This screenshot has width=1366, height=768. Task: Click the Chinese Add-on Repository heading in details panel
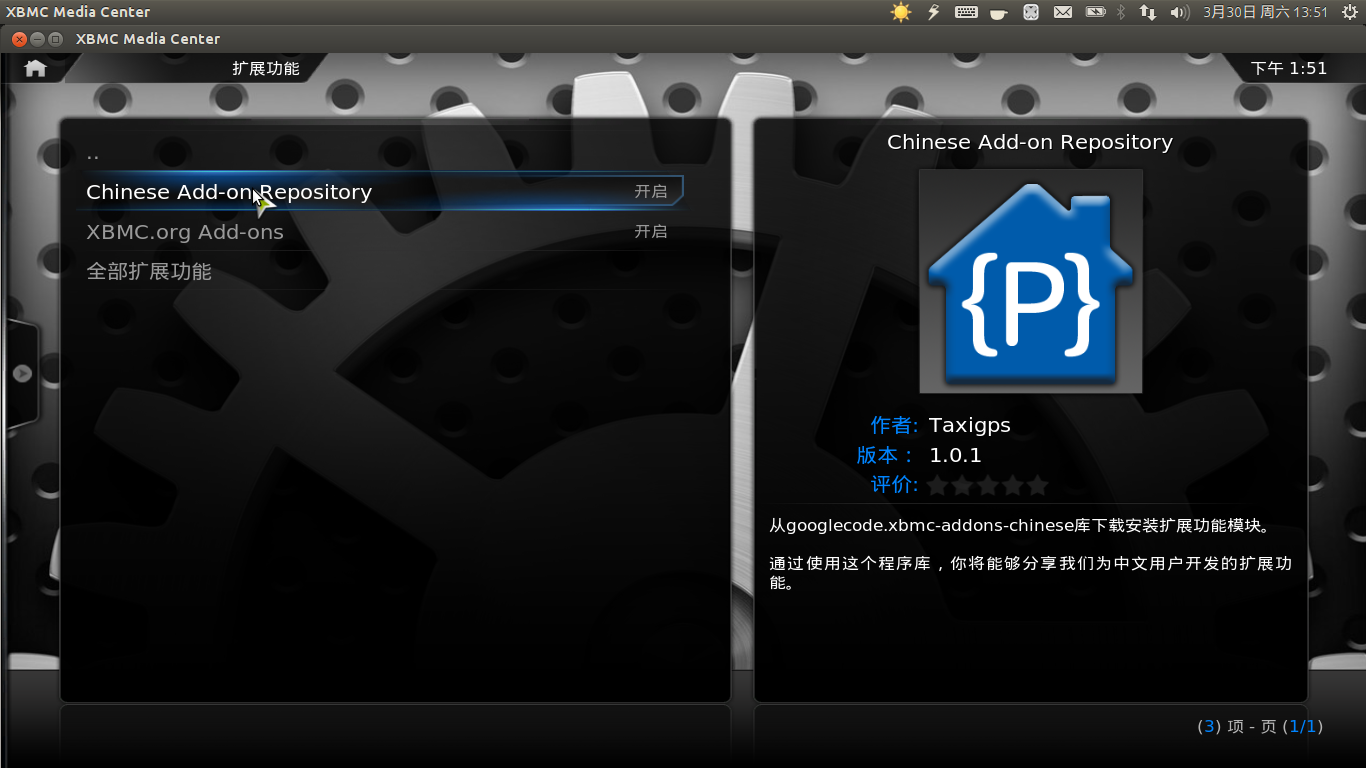click(1030, 142)
